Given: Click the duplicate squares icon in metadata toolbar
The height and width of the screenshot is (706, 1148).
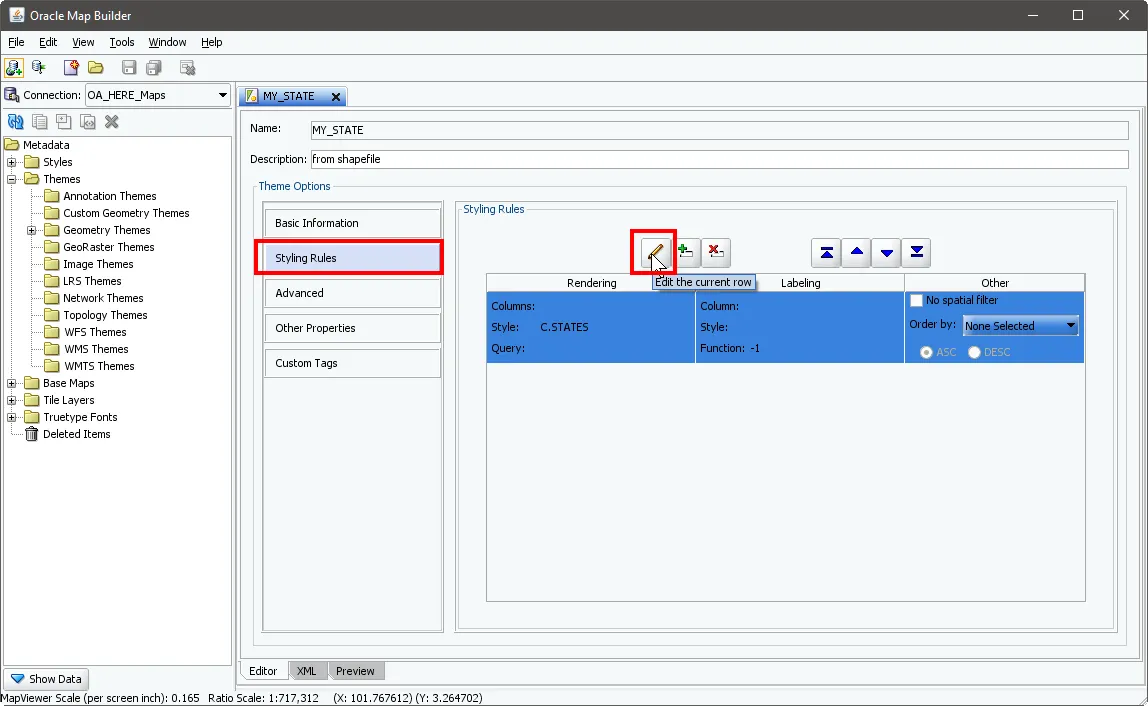Looking at the screenshot, I should click(64, 122).
